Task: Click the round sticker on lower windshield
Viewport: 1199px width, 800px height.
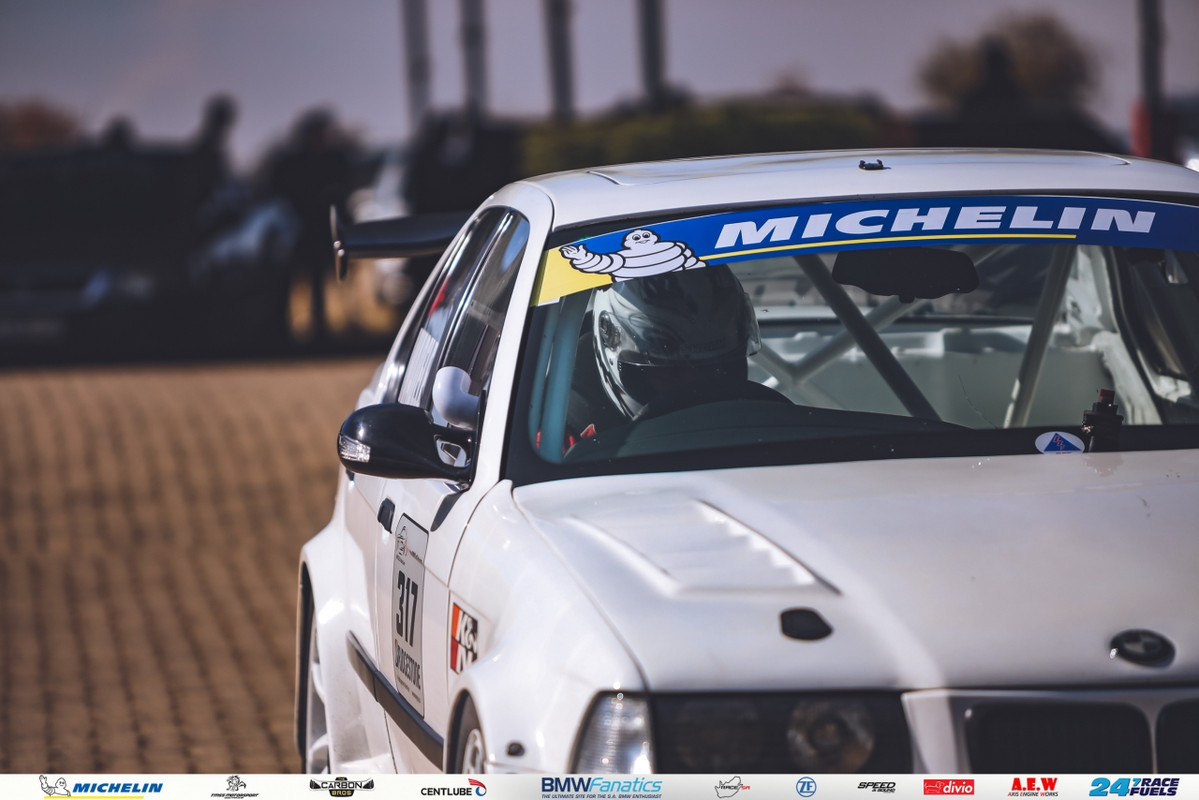Action: point(1059,442)
